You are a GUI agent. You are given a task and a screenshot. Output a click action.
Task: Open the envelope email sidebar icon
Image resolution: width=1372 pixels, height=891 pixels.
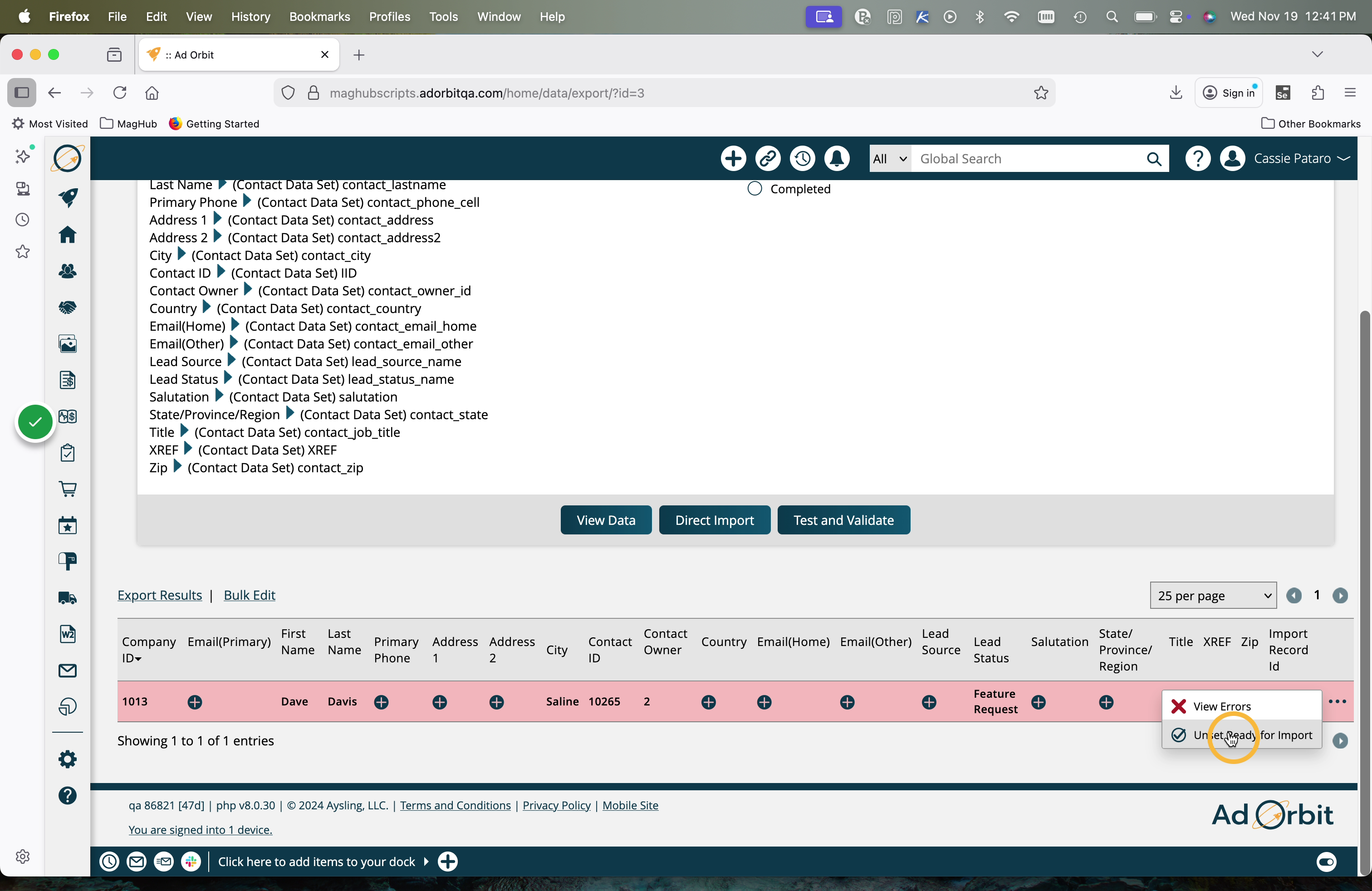[x=68, y=670]
